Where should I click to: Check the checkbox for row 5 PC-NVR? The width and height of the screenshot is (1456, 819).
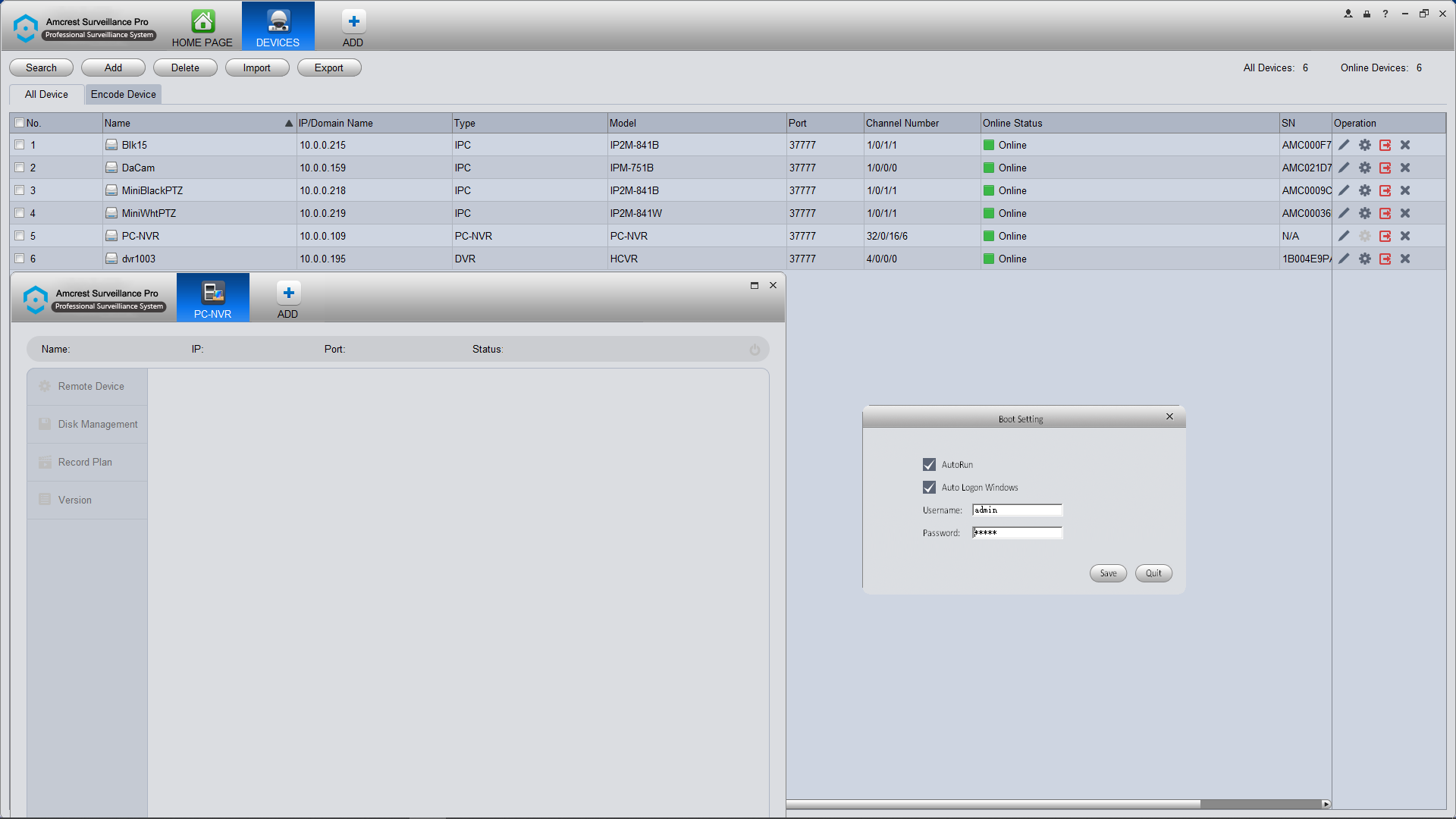[20, 236]
